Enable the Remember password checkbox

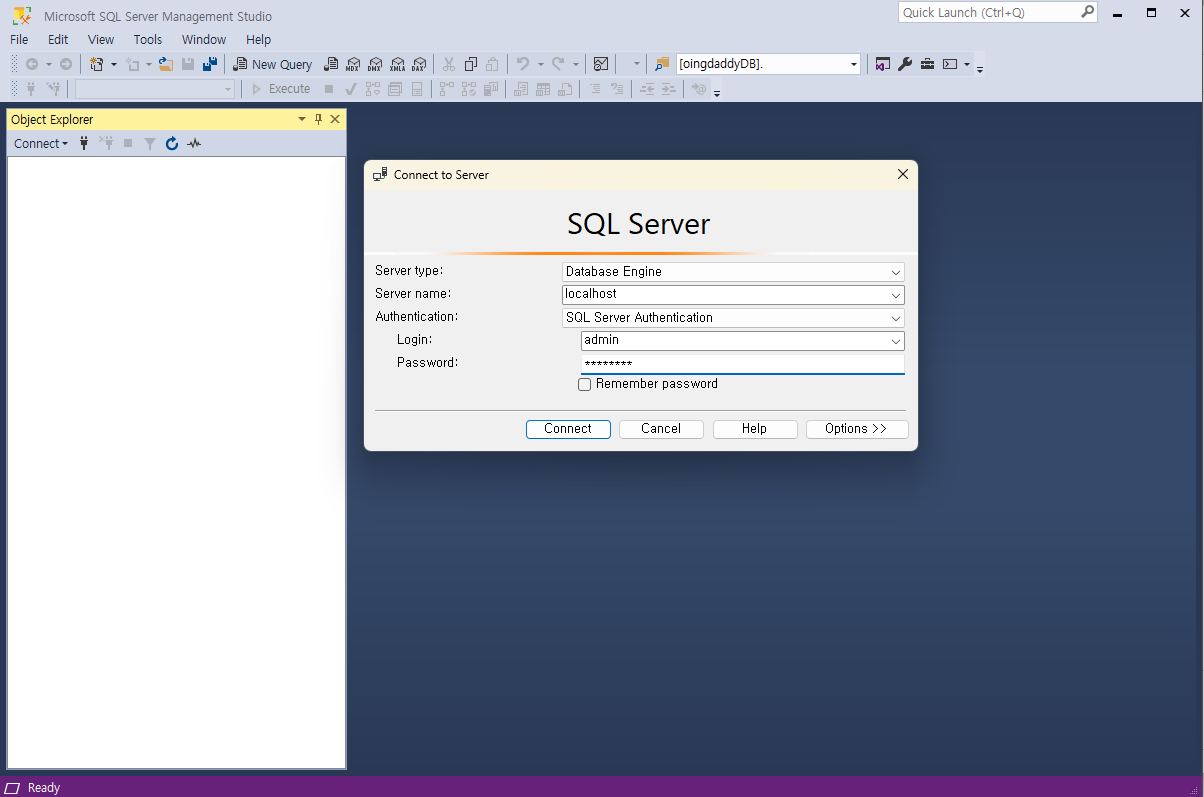584,384
